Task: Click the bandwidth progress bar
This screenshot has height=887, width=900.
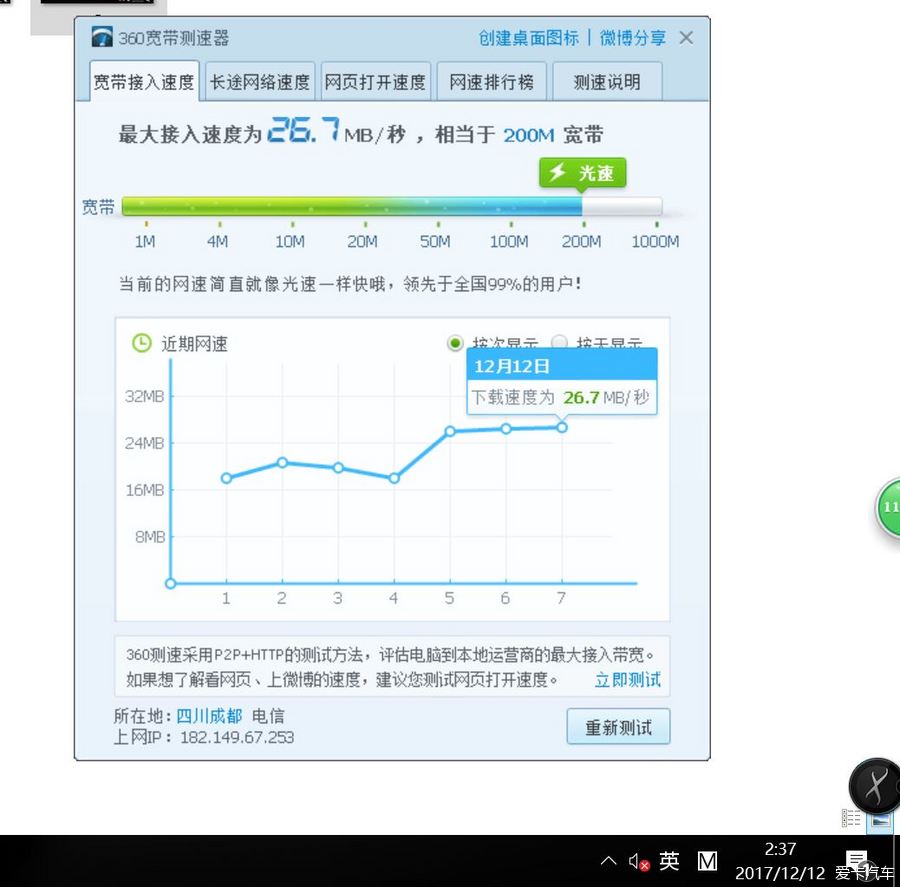Action: [x=392, y=206]
